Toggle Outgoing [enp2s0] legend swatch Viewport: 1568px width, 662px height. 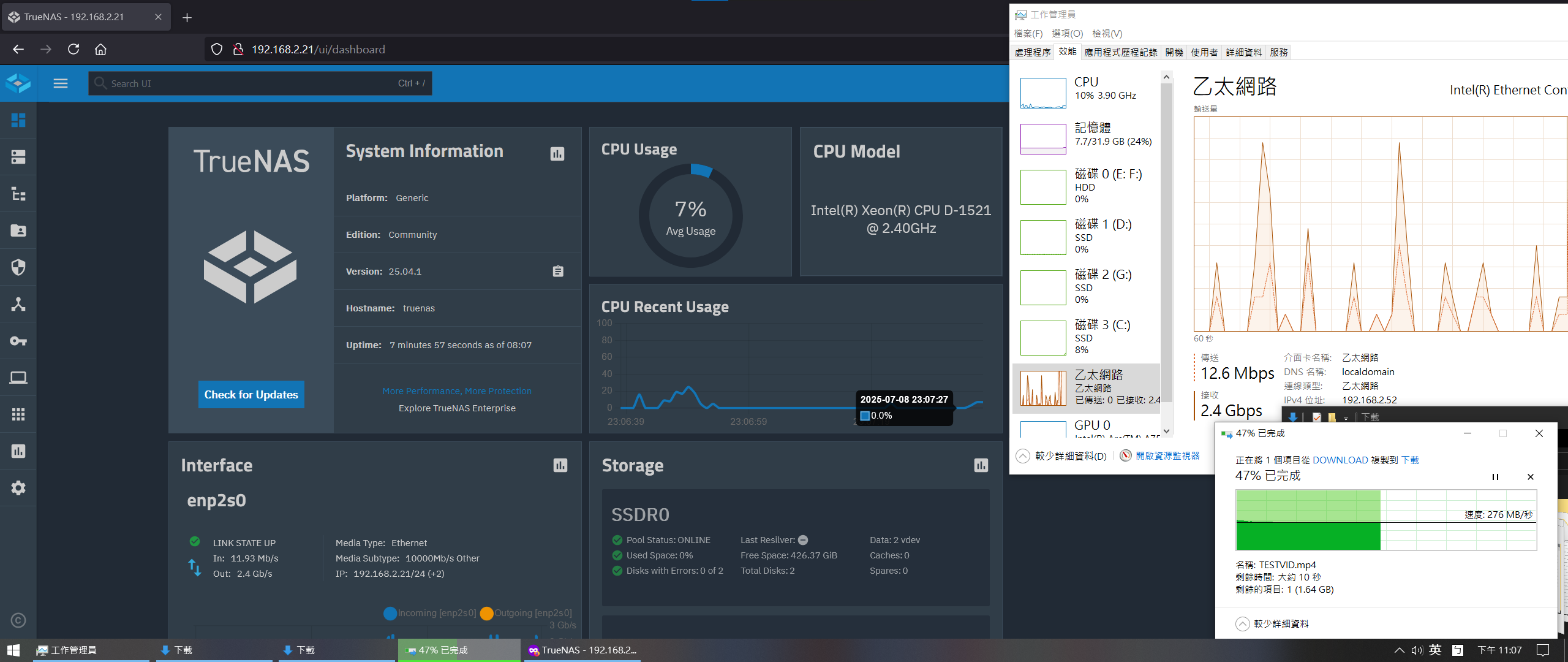click(x=487, y=613)
